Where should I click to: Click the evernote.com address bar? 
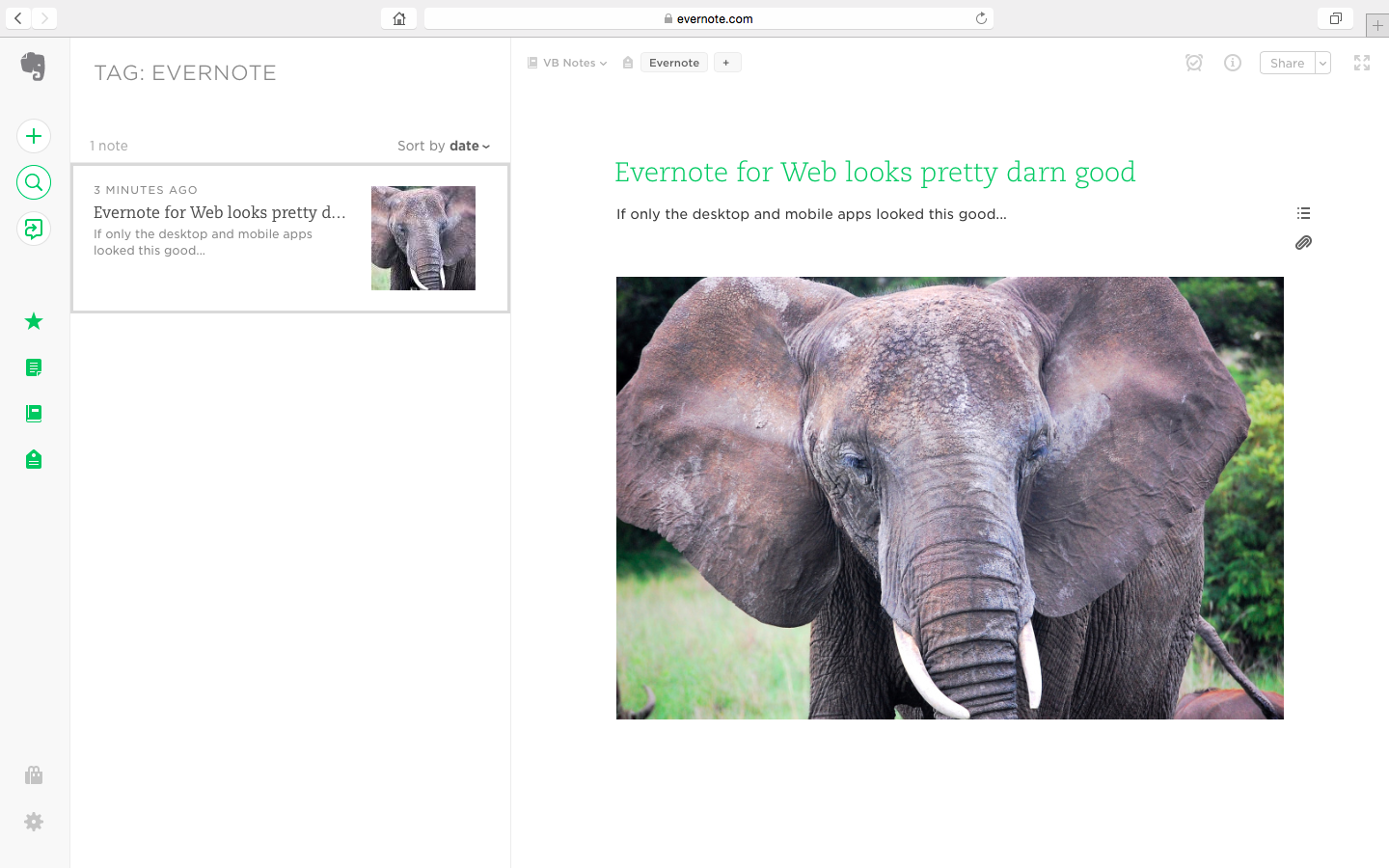click(x=709, y=18)
